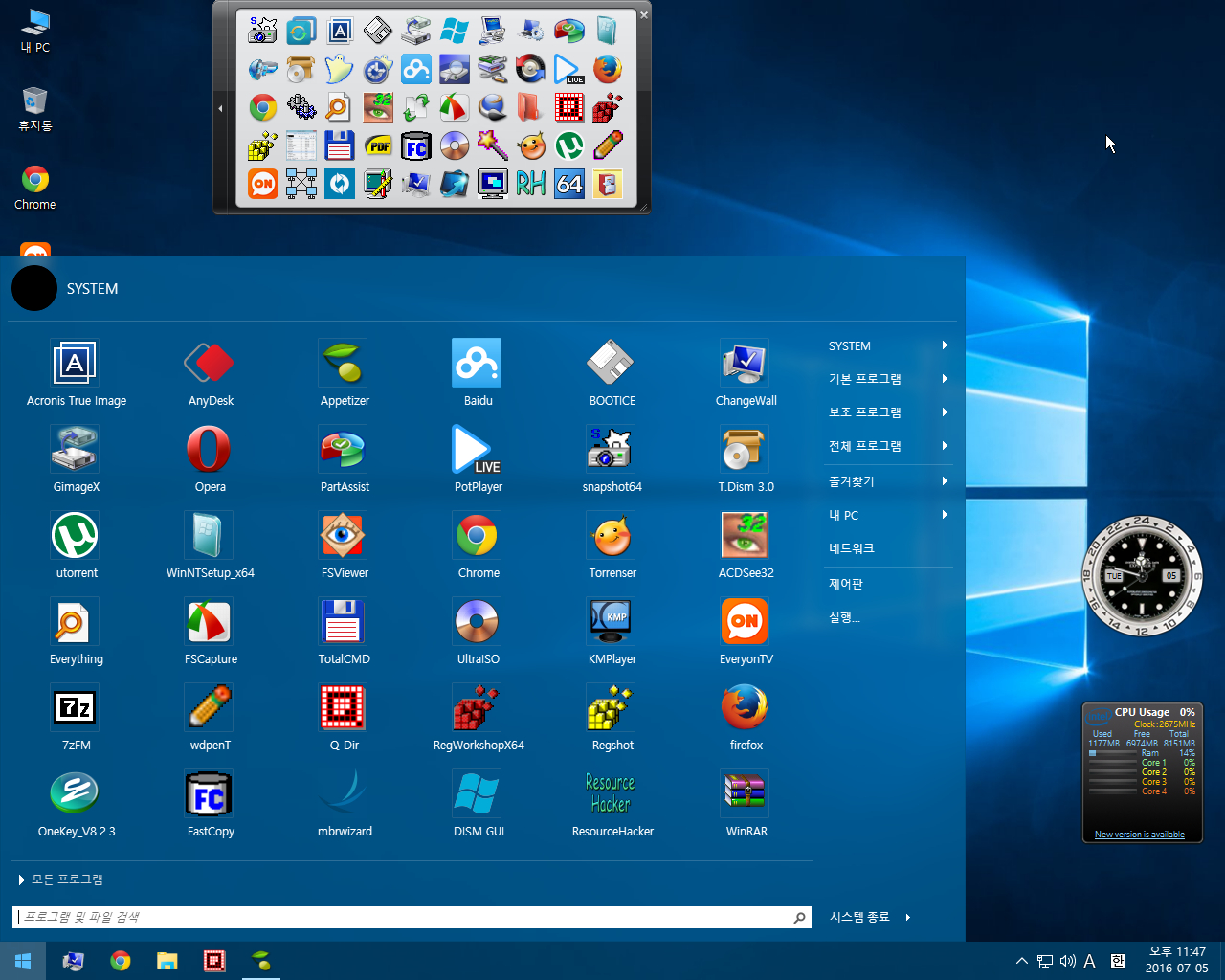Open Everything search in start menu
This screenshot has width=1225, height=980.
77,632
